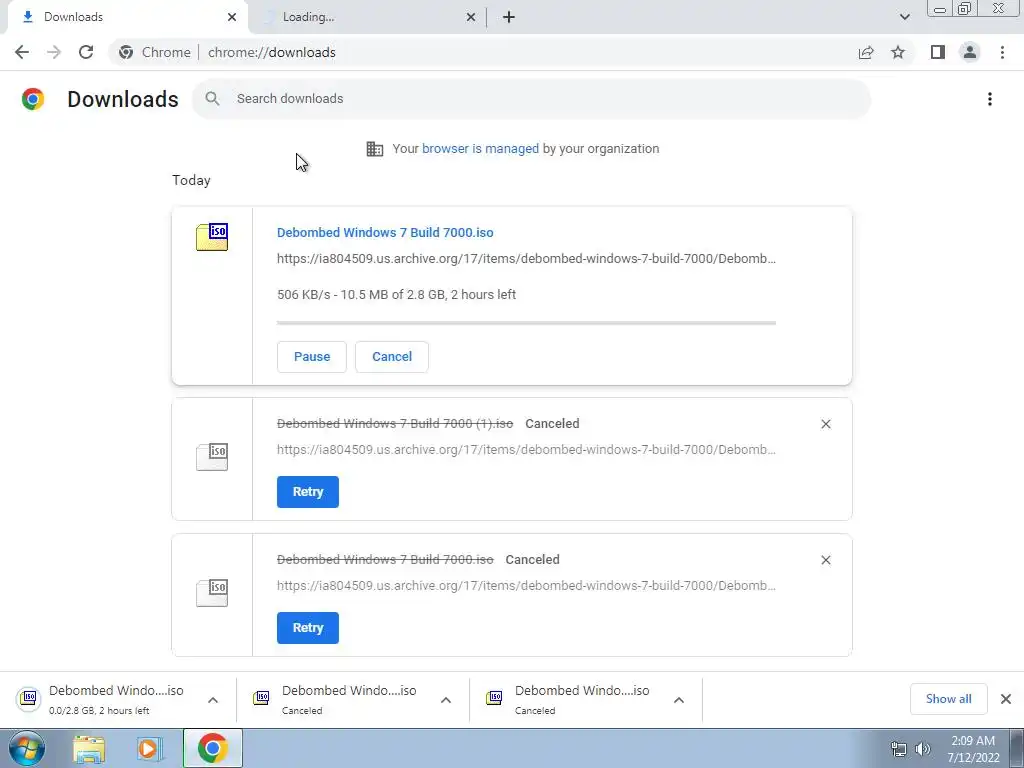Open the profile avatar menu
The height and width of the screenshot is (768, 1024).
970,52
